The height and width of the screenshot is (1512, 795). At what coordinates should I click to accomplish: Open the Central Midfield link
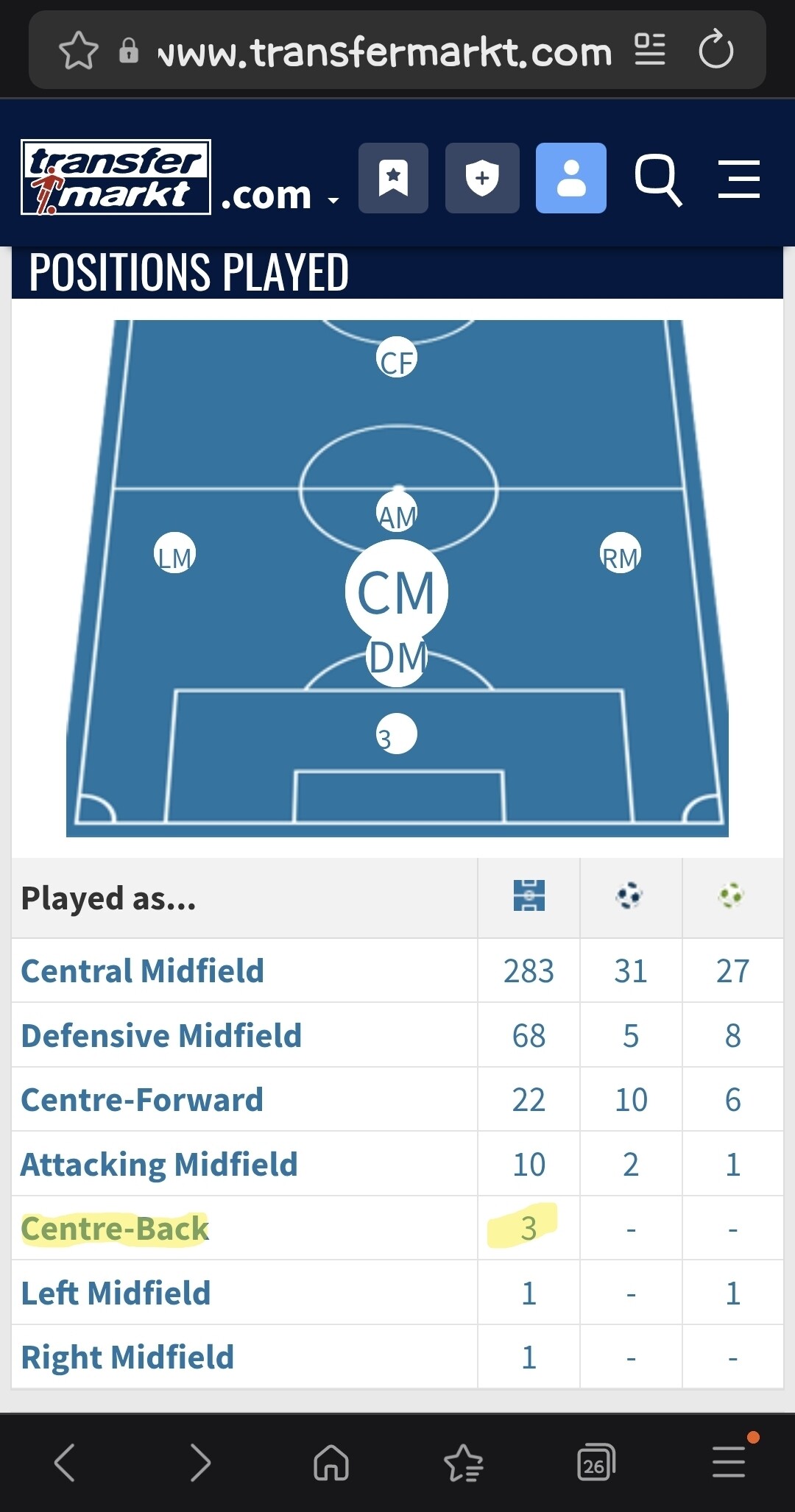142,970
